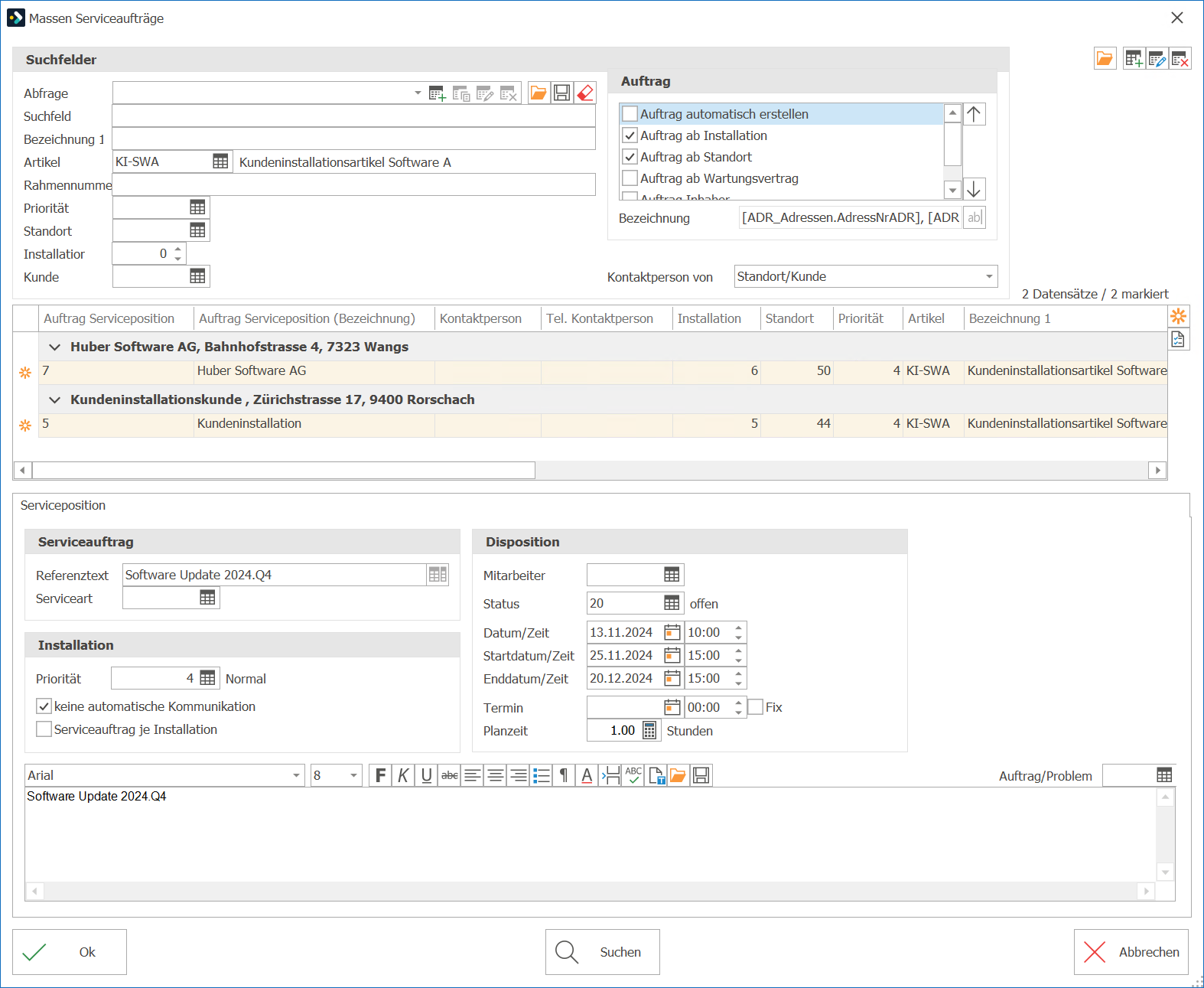Open the Kunde lookup table
The width and height of the screenshot is (1204, 988).
[197, 276]
